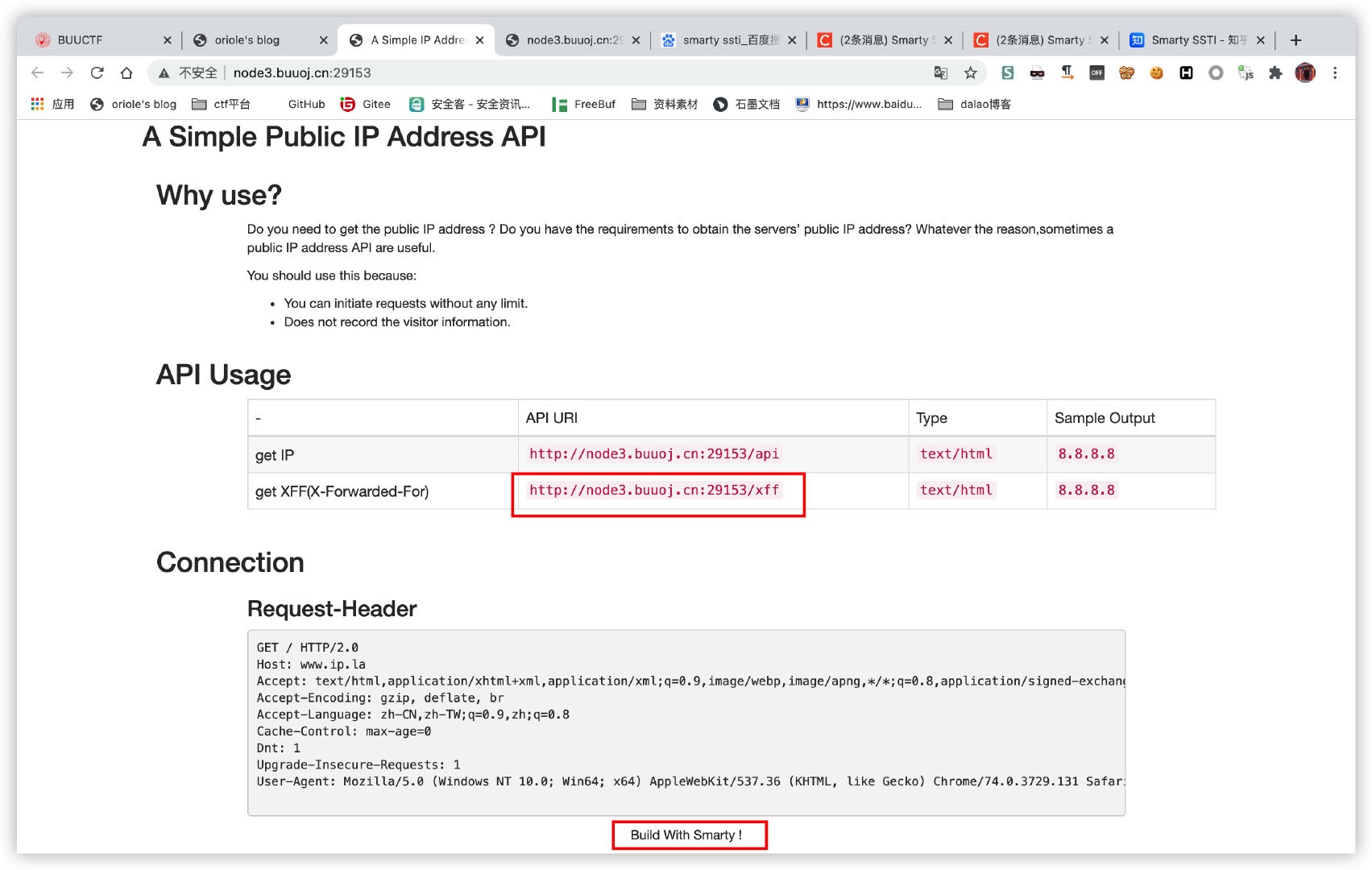Open the GitHub bookmark
Screen dimensions: 1372x870
point(306,104)
